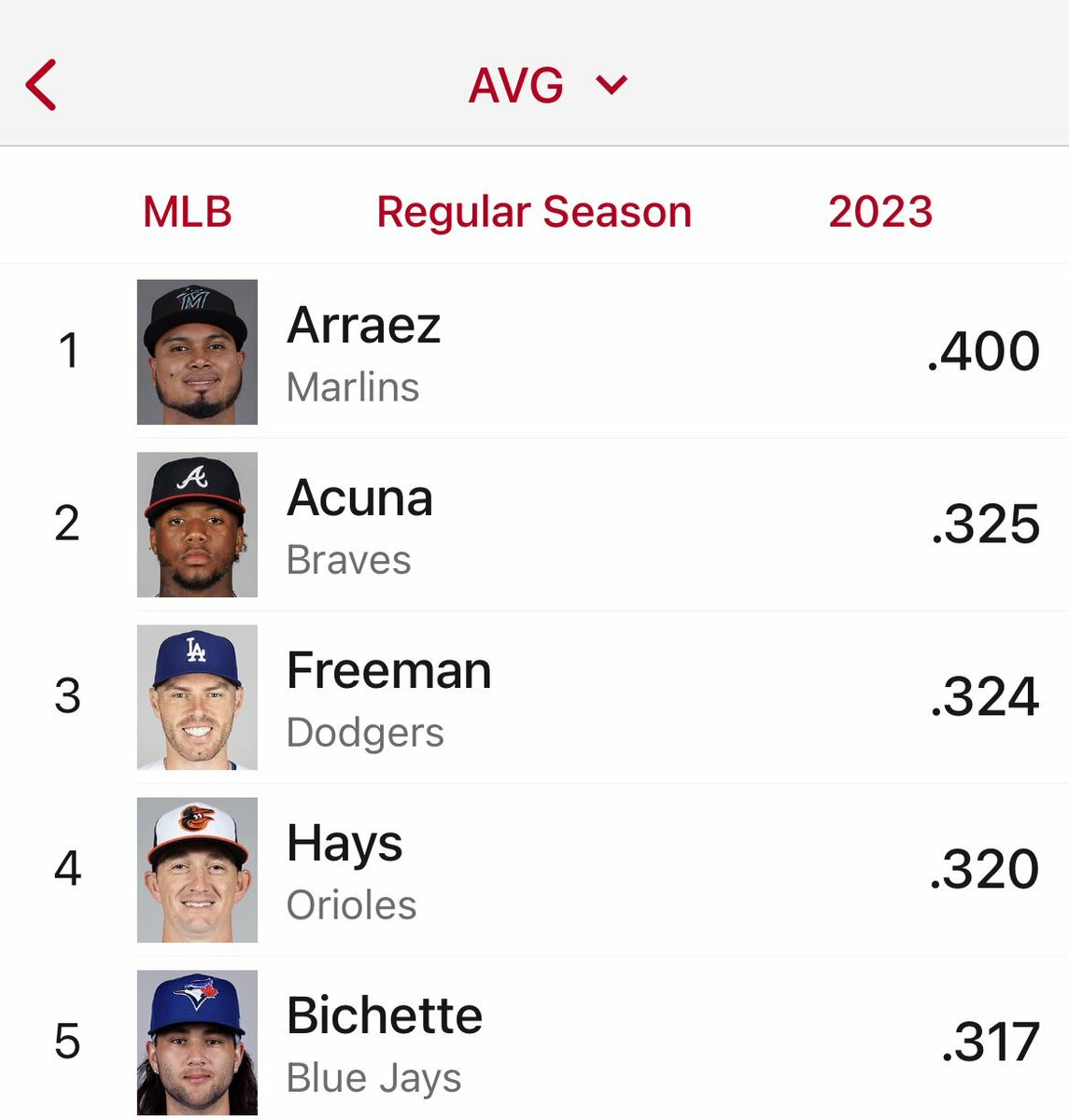The image size is (1069, 1120).
Task: Tap the Dodgers team label
Action: 365,733
